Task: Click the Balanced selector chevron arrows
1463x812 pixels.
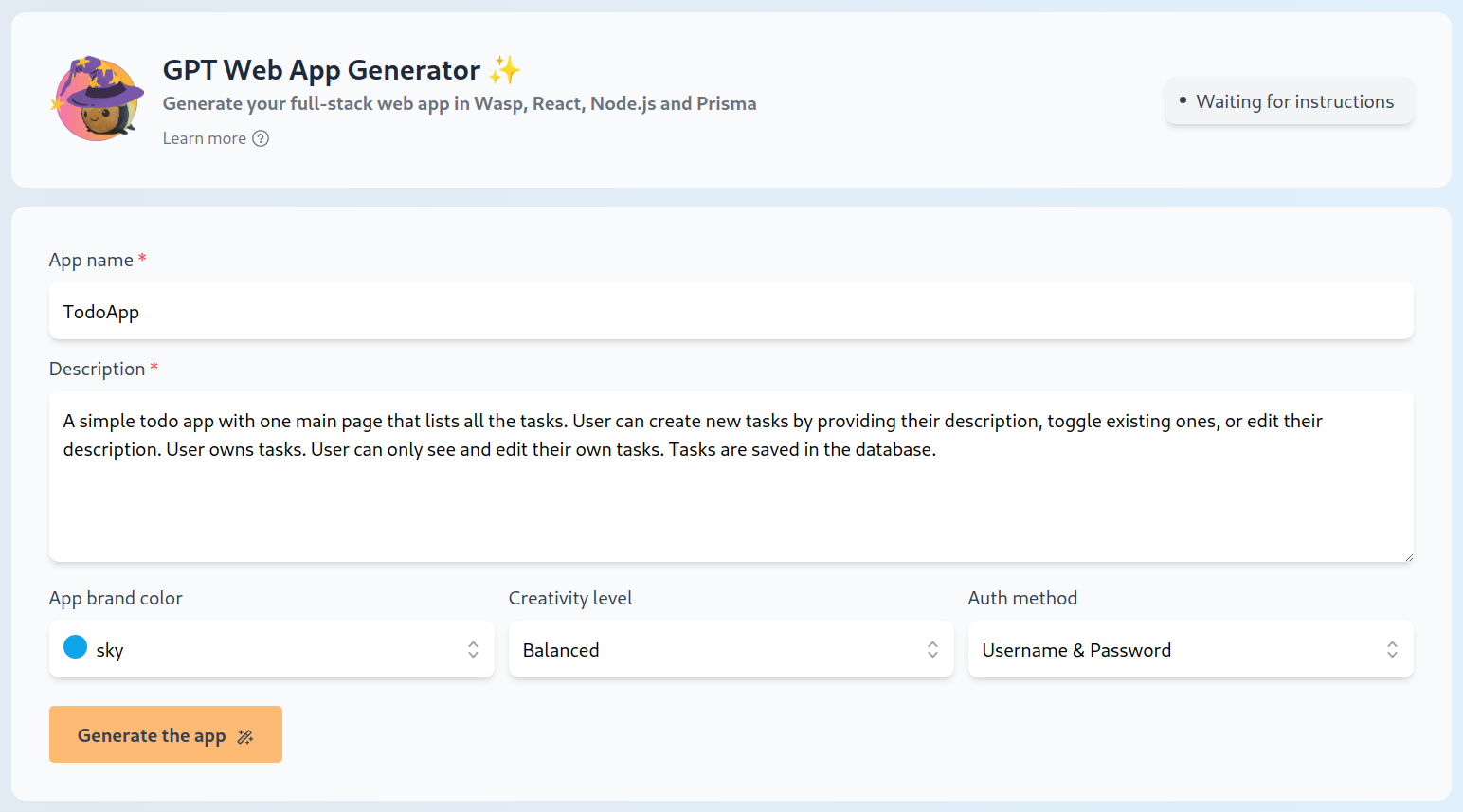Action: point(932,650)
